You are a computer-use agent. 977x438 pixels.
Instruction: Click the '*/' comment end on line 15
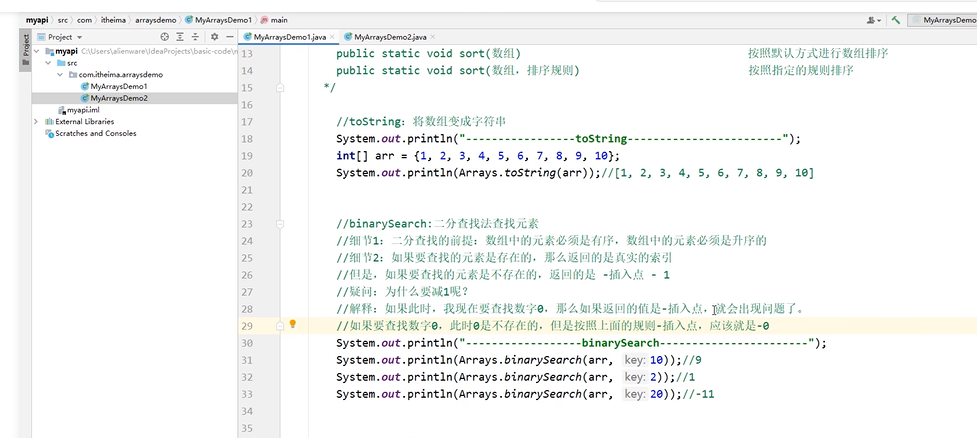(330, 88)
